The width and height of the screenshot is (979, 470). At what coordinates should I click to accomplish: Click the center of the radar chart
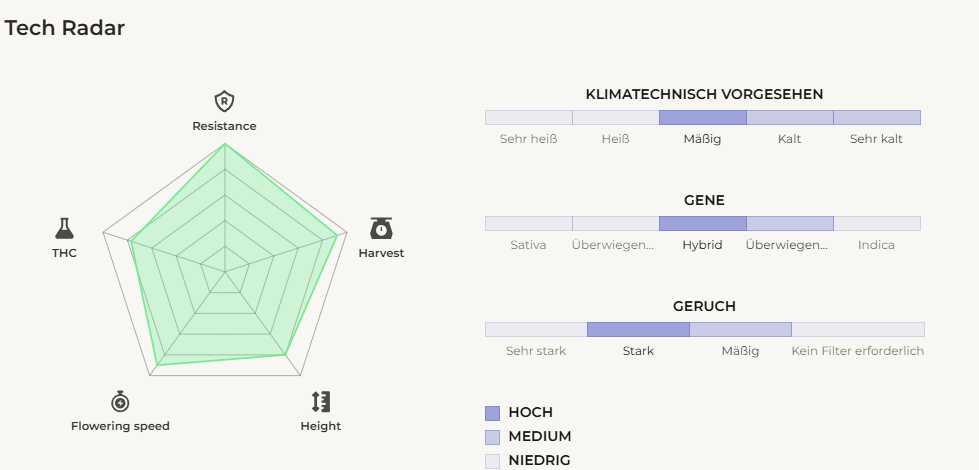(x=225, y=271)
